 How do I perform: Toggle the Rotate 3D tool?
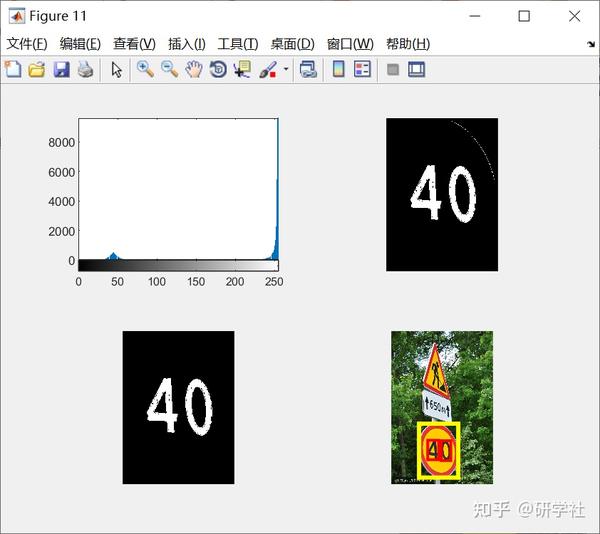218,70
